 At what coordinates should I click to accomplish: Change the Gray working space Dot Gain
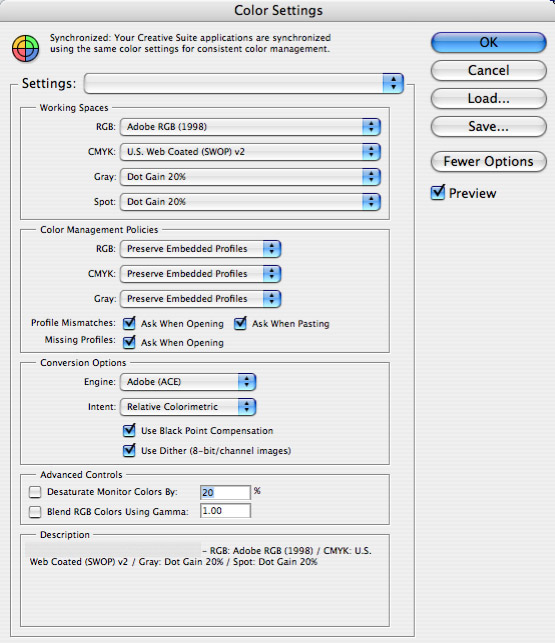pyautogui.click(x=250, y=177)
